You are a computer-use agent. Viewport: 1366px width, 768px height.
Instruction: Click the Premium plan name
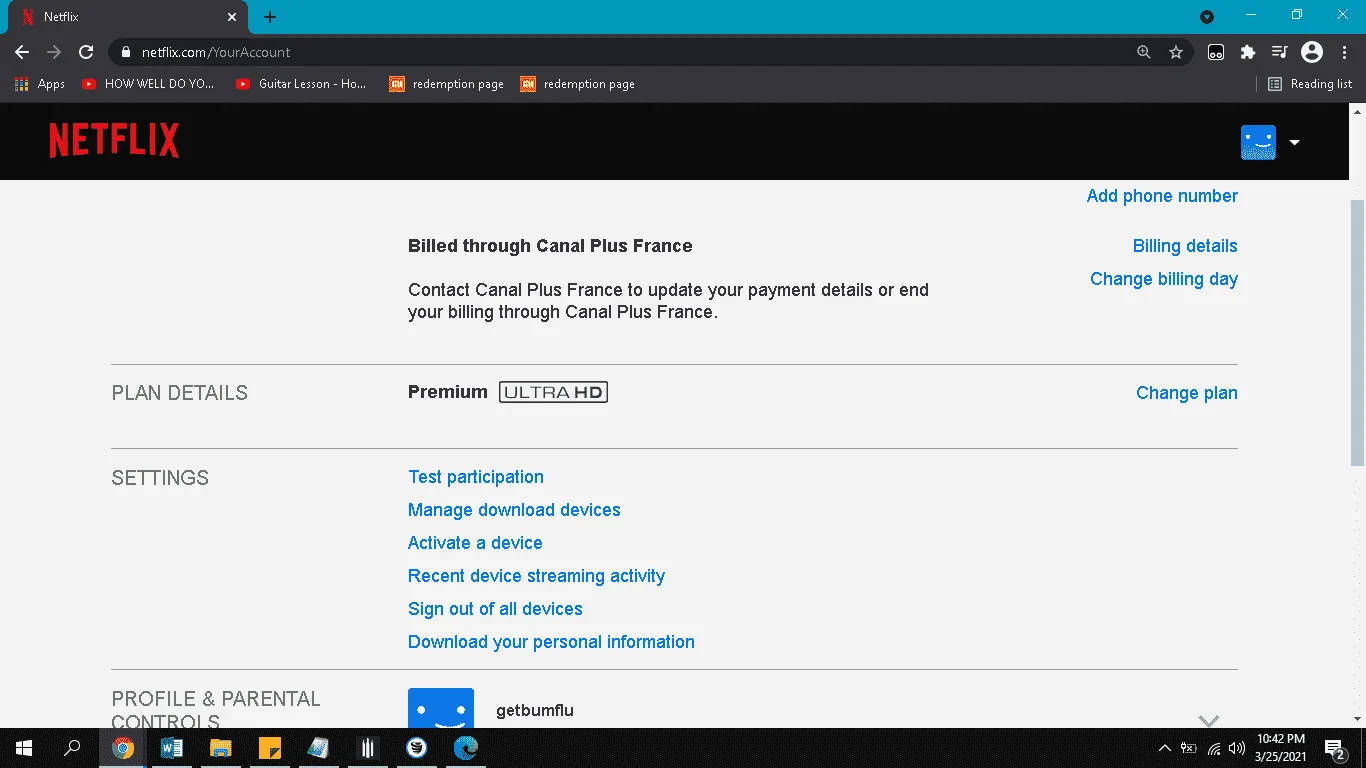tap(448, 392)
